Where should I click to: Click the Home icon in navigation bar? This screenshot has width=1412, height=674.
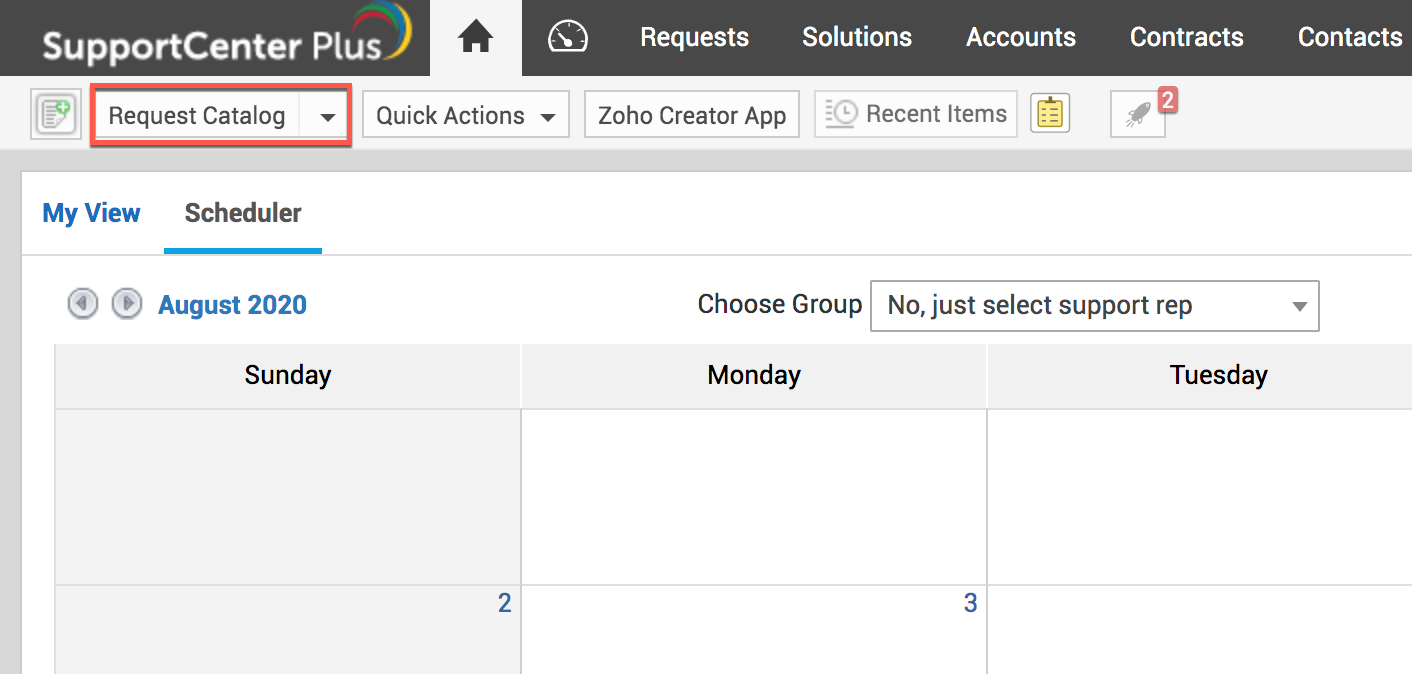tap(476, 38)
